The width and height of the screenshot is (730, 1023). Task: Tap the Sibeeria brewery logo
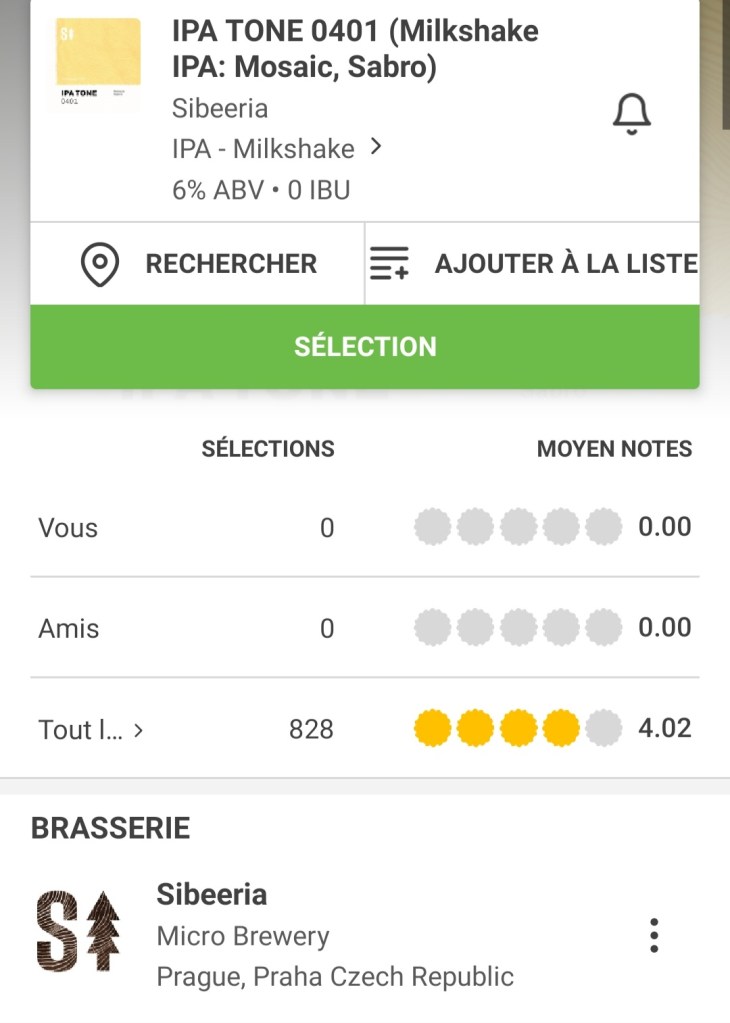tap(78, 933)
